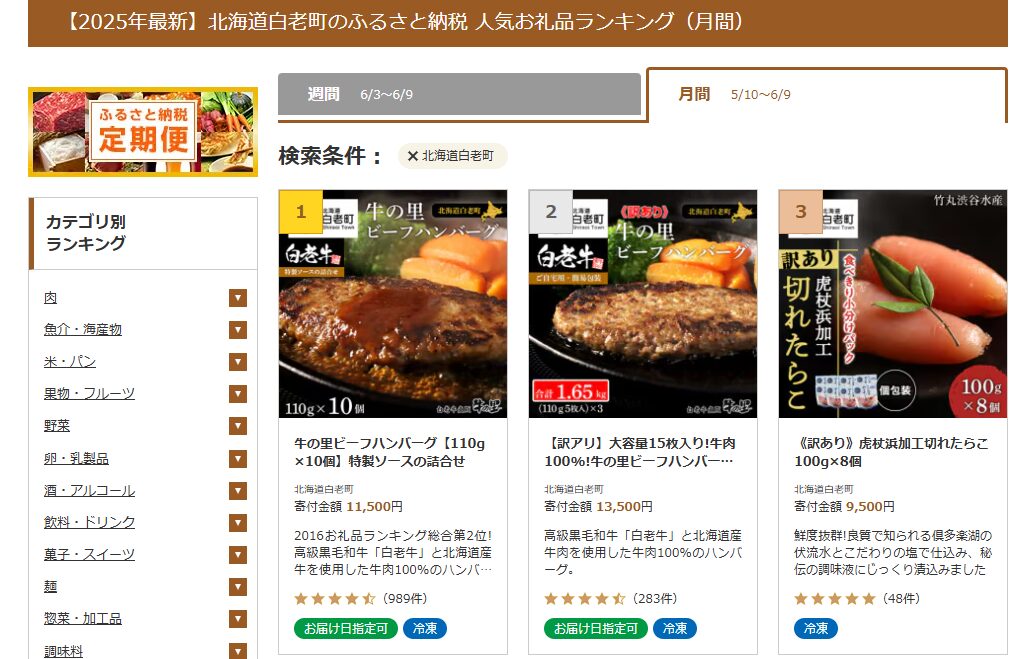Image resolution: width=1033 pixels, height=659 pixels.
Task: Click the 果物・フルーツ category link
Action: pos(89,393)
